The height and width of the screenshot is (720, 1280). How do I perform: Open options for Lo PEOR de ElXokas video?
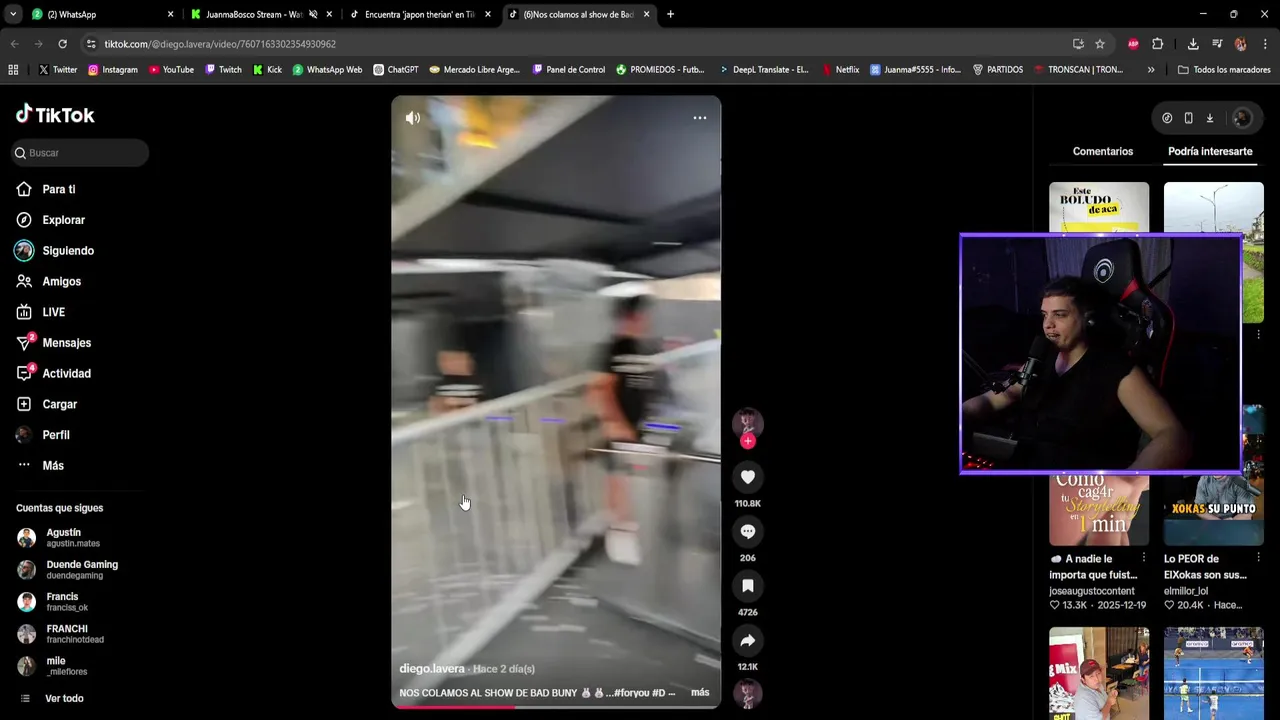click(1258, 558)
